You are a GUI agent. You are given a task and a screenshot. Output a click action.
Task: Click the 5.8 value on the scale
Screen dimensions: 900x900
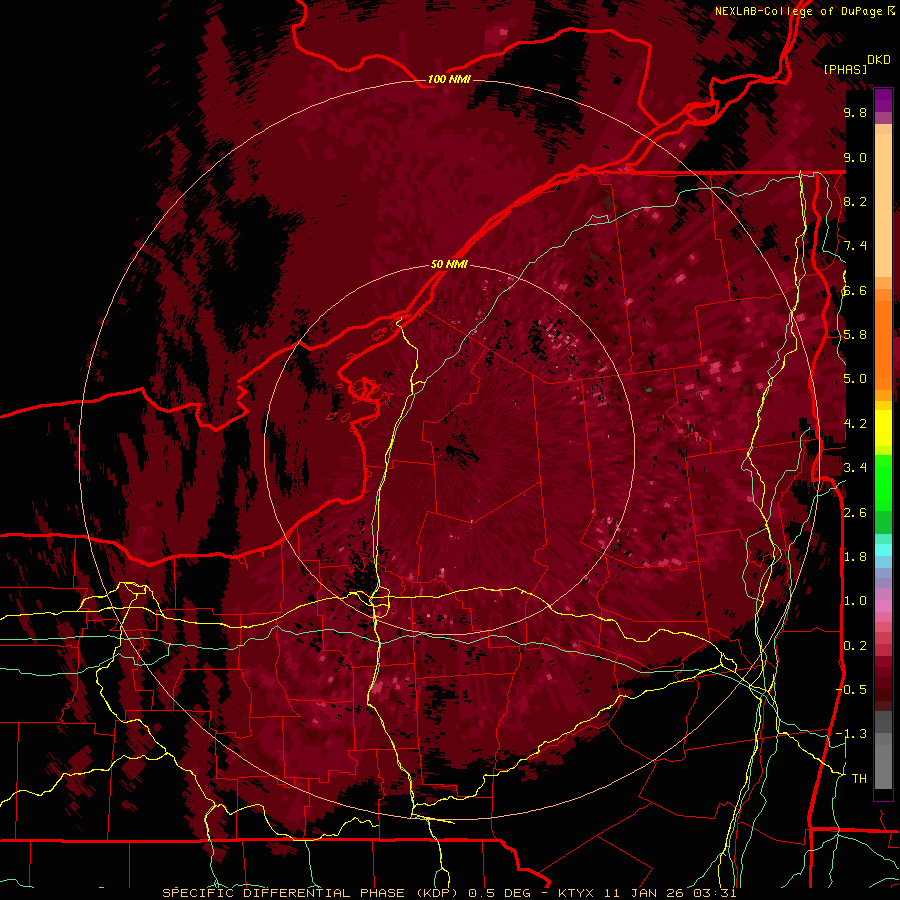tap(855, 335)
